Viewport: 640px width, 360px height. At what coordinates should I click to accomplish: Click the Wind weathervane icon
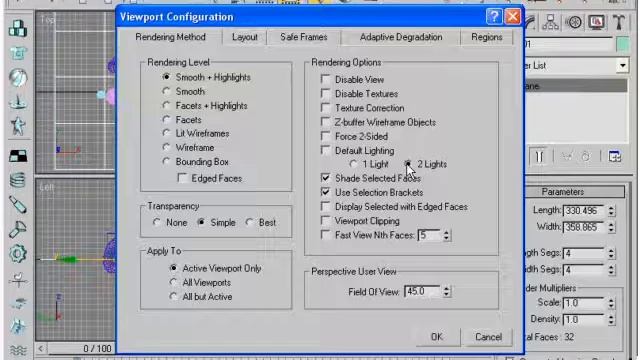[x=18, y=279]
